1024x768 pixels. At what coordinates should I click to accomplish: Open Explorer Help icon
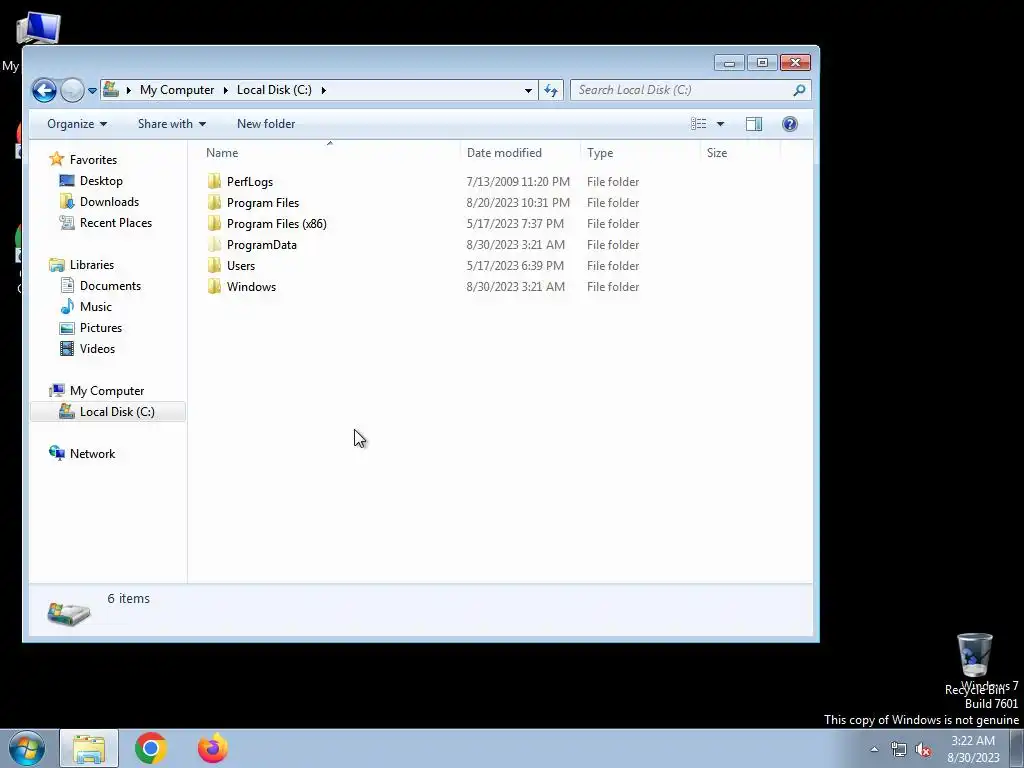pyautogui.click(x=790, y=124)
